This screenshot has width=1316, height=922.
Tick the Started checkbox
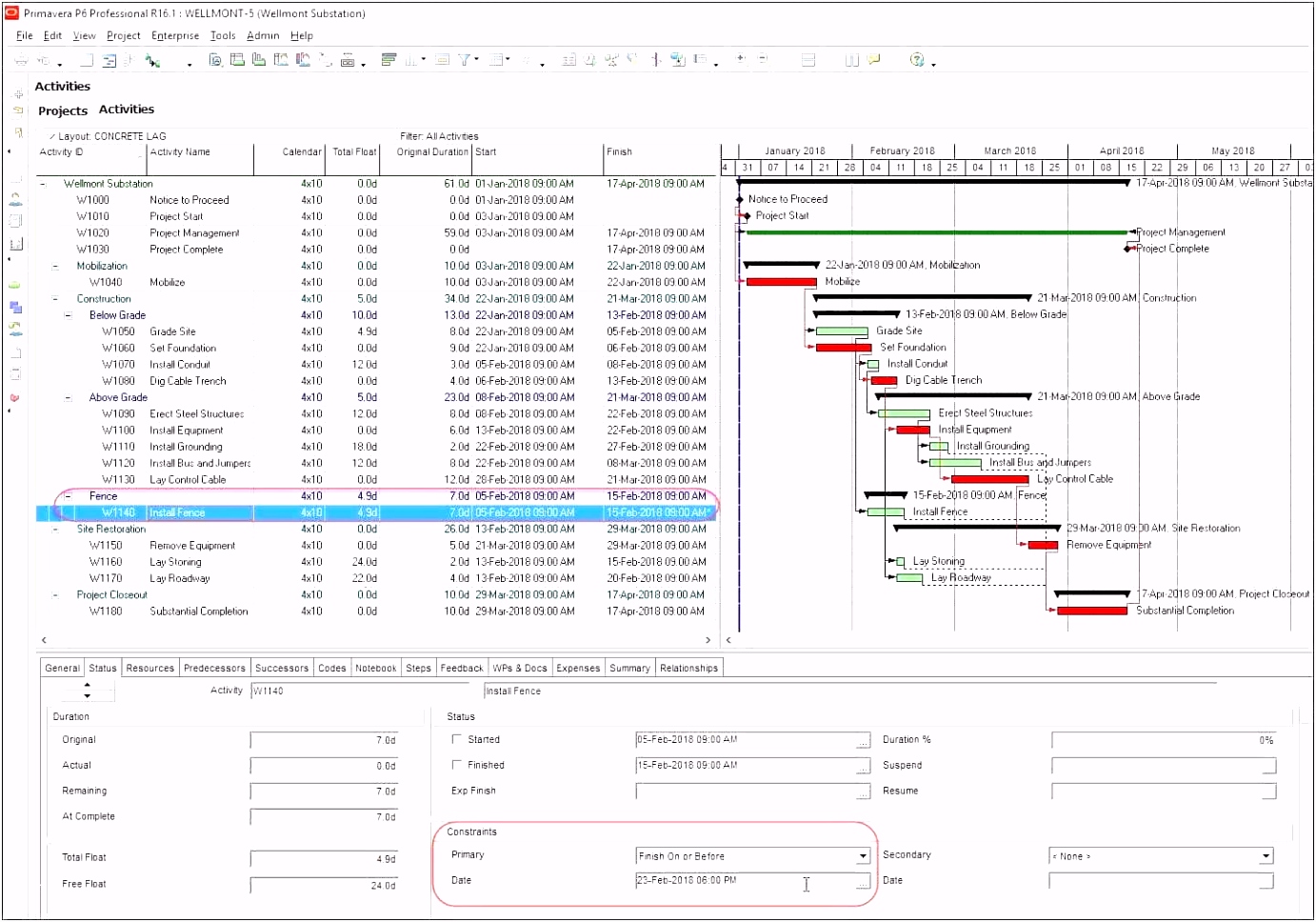[x=456, y=739]
